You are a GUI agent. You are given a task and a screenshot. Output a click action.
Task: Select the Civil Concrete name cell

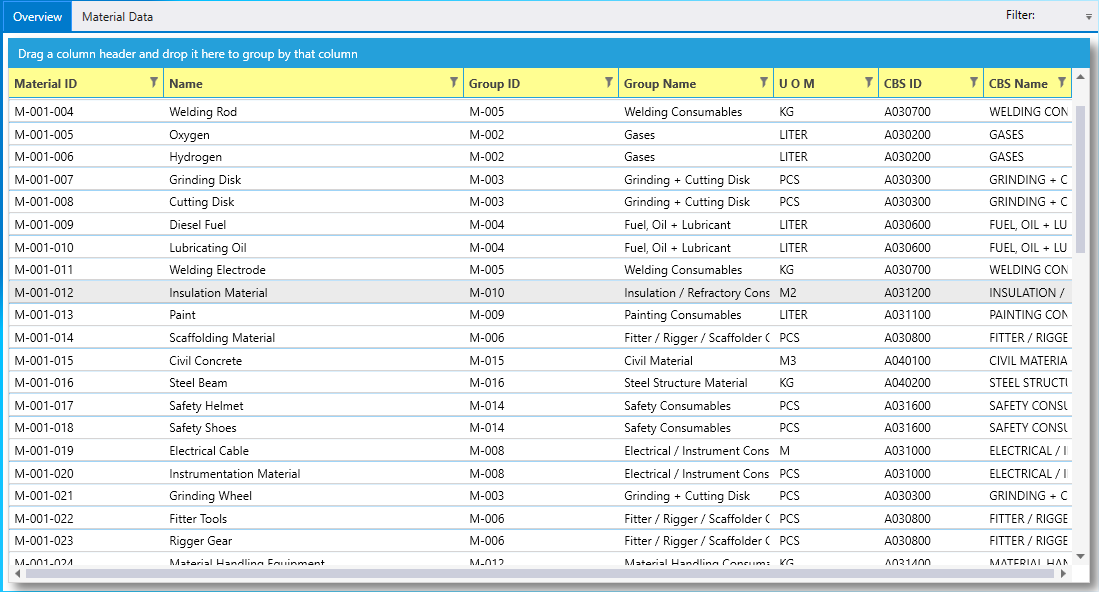[x=313, y=361]
